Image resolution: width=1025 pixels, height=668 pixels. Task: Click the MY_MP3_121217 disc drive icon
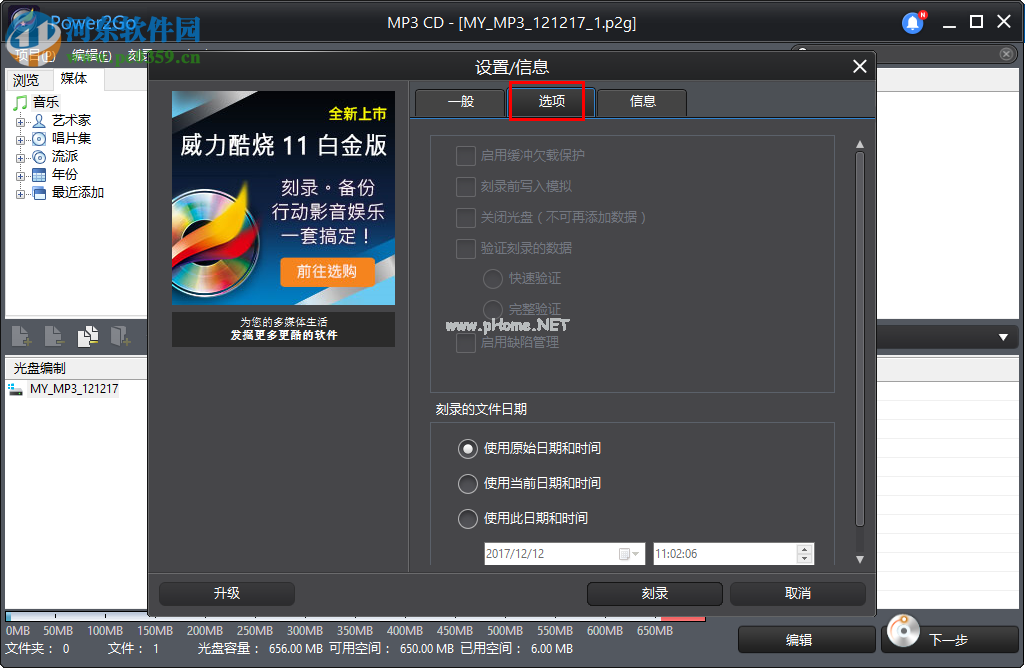point(14,389)
